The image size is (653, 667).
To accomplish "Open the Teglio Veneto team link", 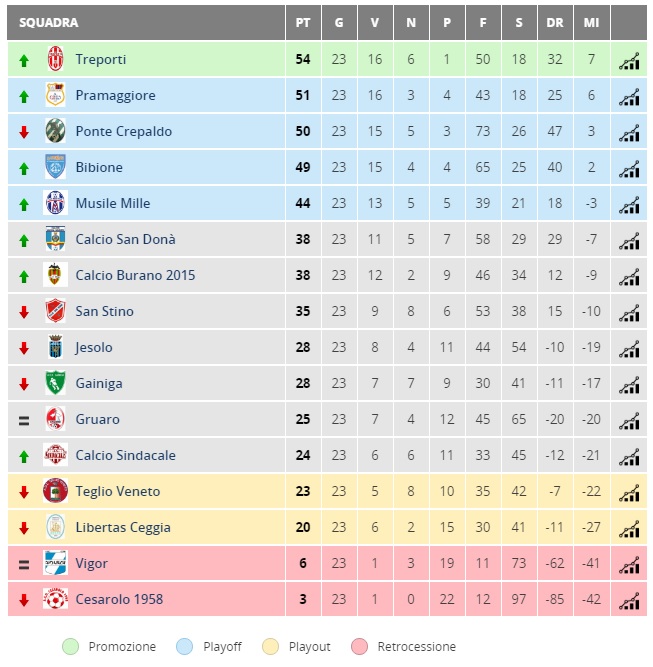I will (118, 491).
